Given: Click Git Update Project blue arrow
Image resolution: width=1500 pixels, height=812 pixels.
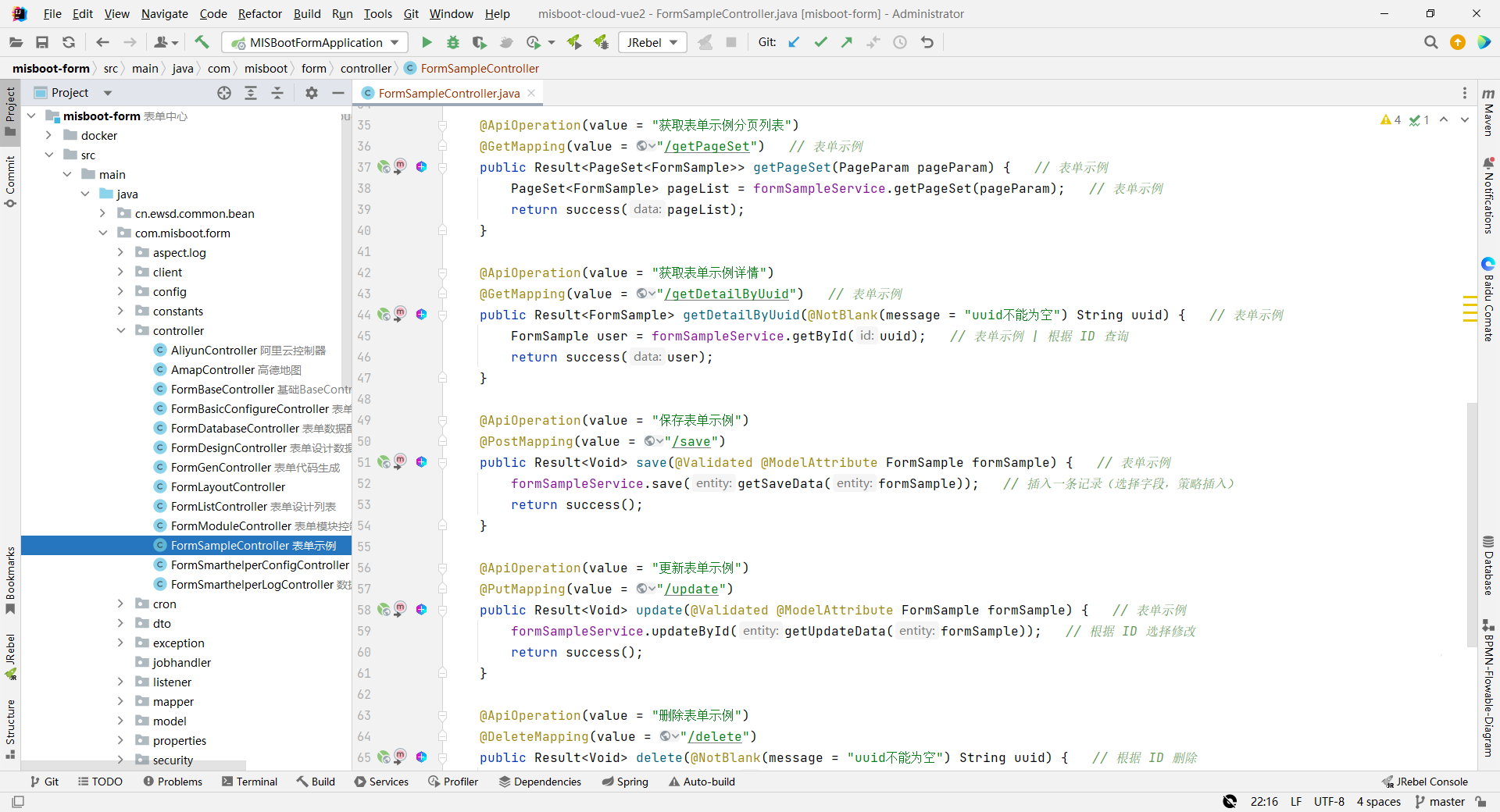Looking at the screenshot, I should point(794,42).
